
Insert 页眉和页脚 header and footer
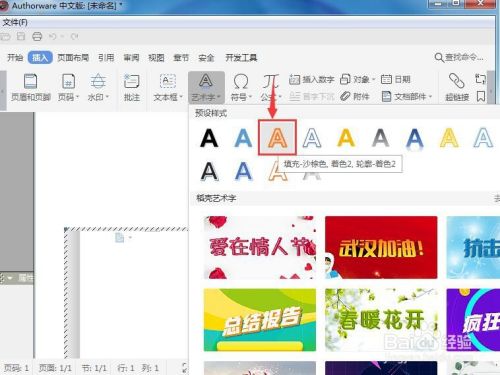click(31, 87)
